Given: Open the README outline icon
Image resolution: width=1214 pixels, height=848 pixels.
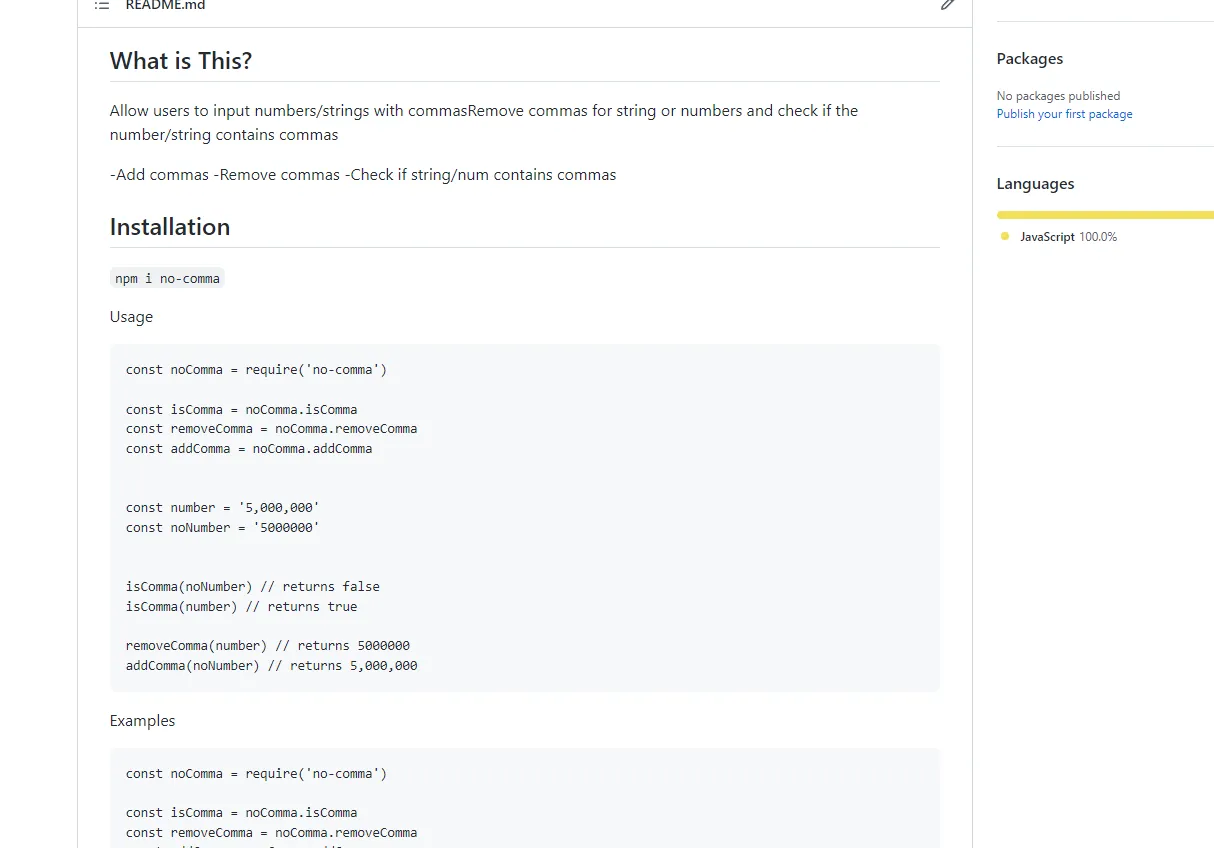Looking at the screenshot, I should 102,5.
